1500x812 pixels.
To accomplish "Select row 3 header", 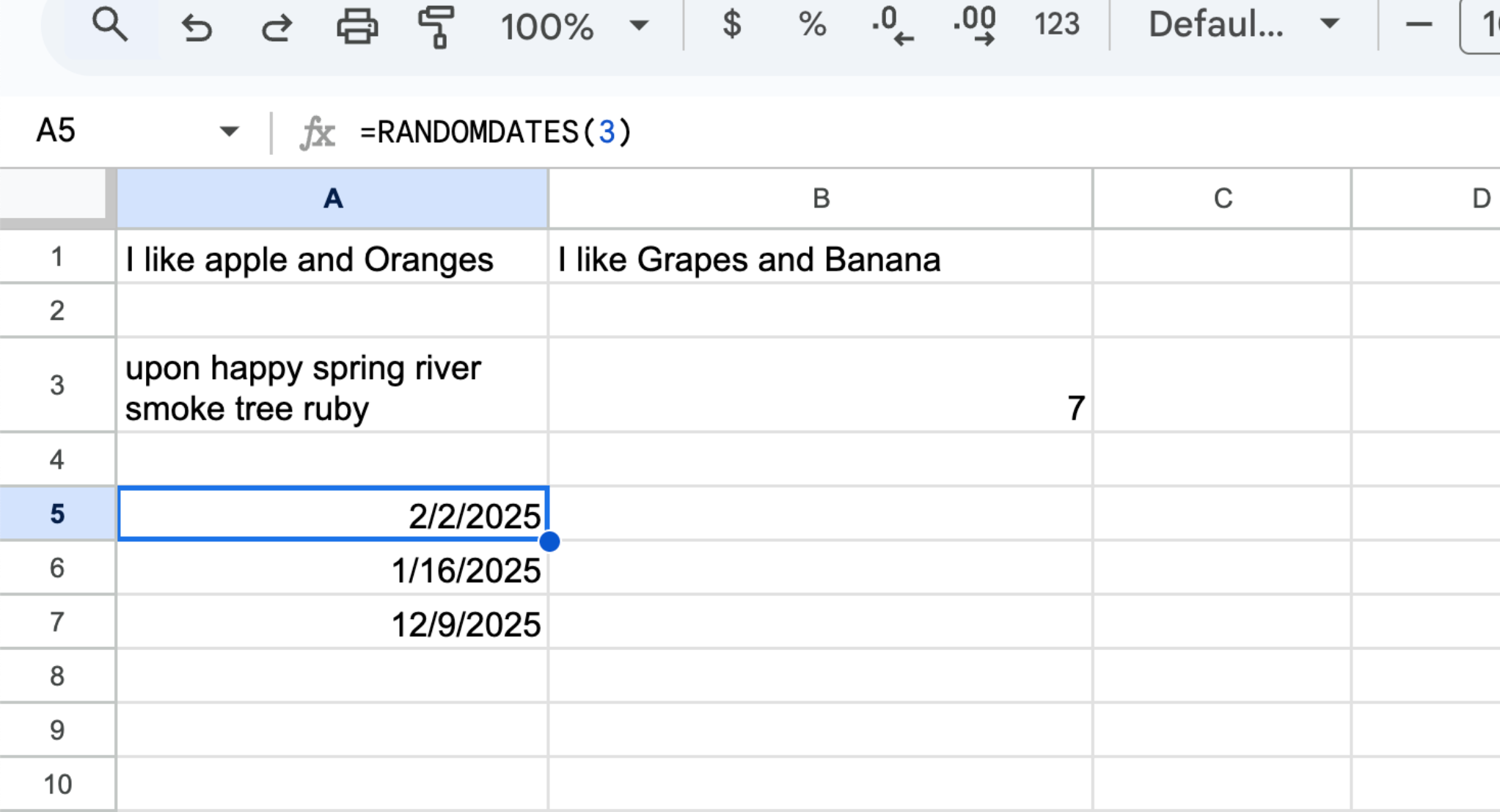I will pyautogui.click(x=57, y=385).
